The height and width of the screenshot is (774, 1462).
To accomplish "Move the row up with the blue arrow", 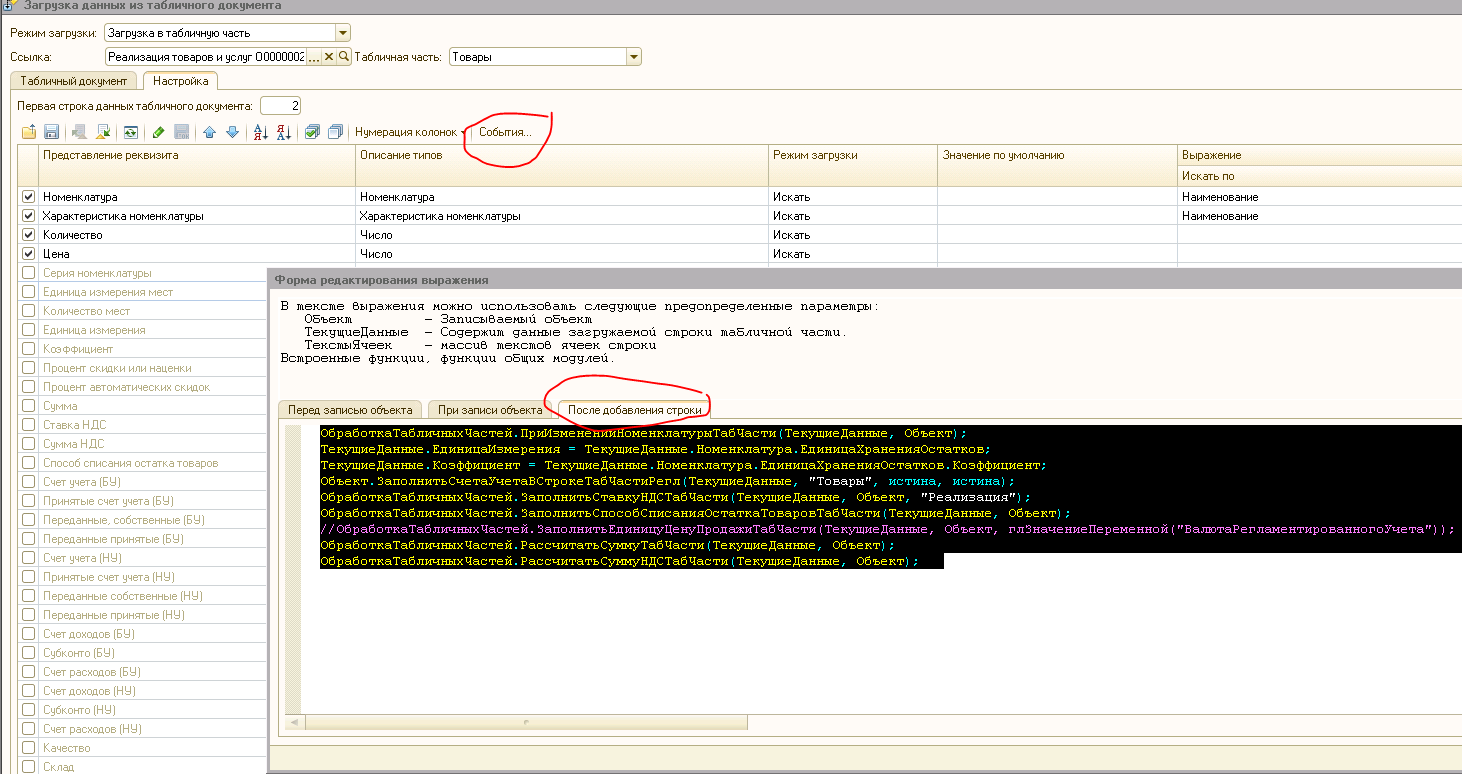I will (209, 132).
